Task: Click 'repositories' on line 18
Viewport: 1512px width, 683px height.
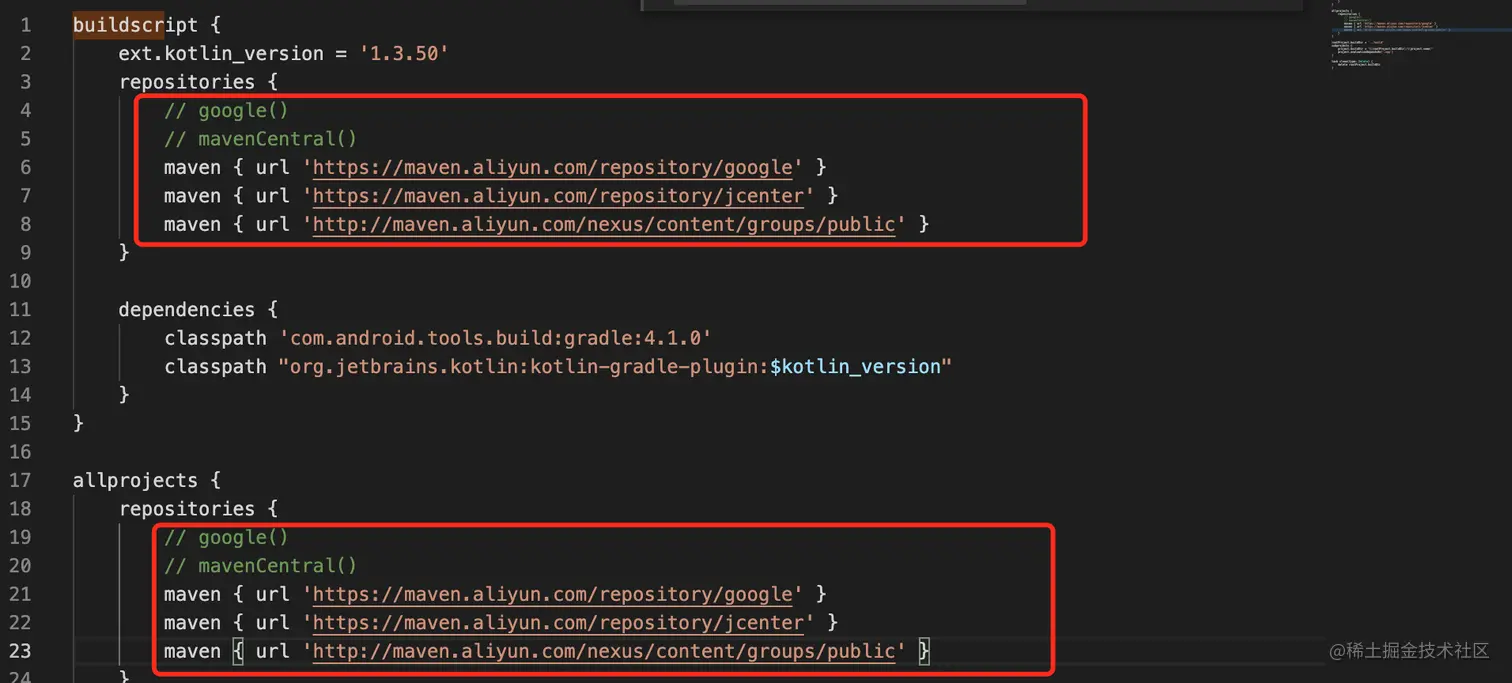Action: [x=187, y=508]
